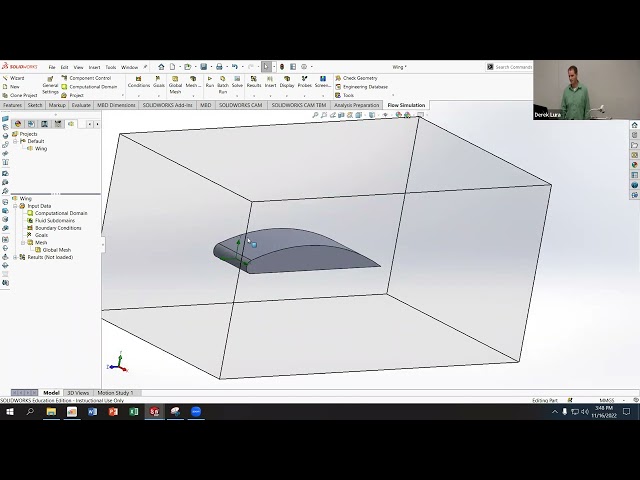
Task: Click Goals tool in ribbon
Action: click(158, 82)
